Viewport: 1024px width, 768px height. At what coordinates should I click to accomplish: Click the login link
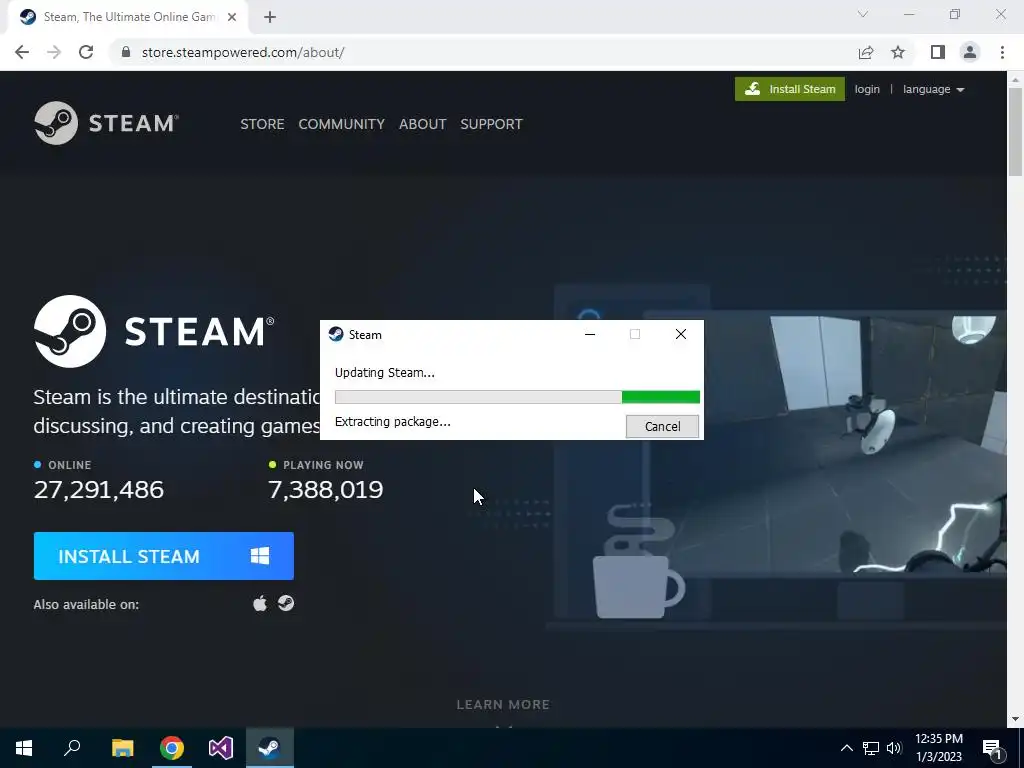[867, 89]
